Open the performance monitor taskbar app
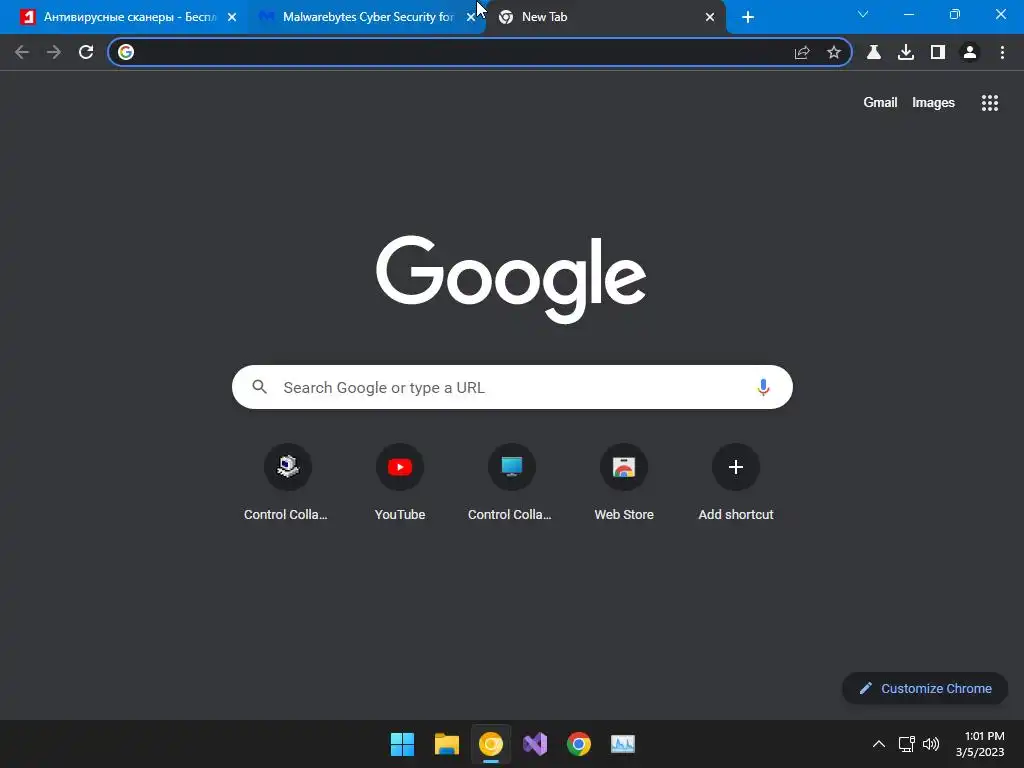The image size is (1024, 768). (x=623, y=744)
